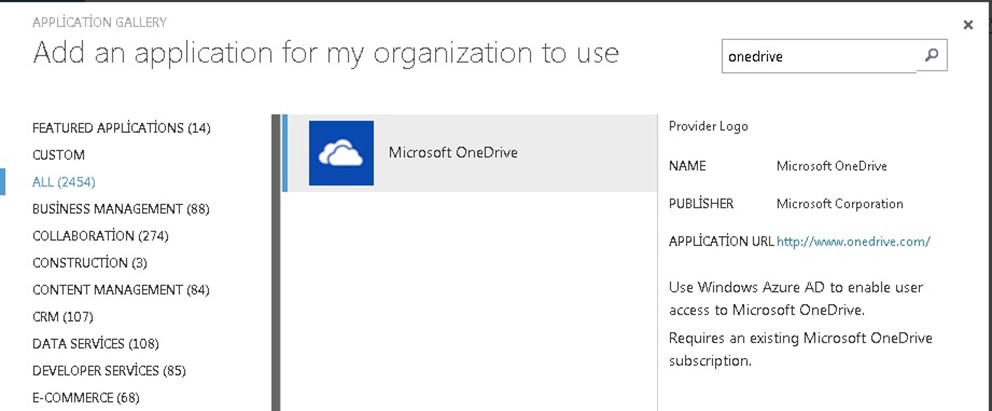Click the Microsoft Corporation publisher value
992x411 pixels.
840,204
